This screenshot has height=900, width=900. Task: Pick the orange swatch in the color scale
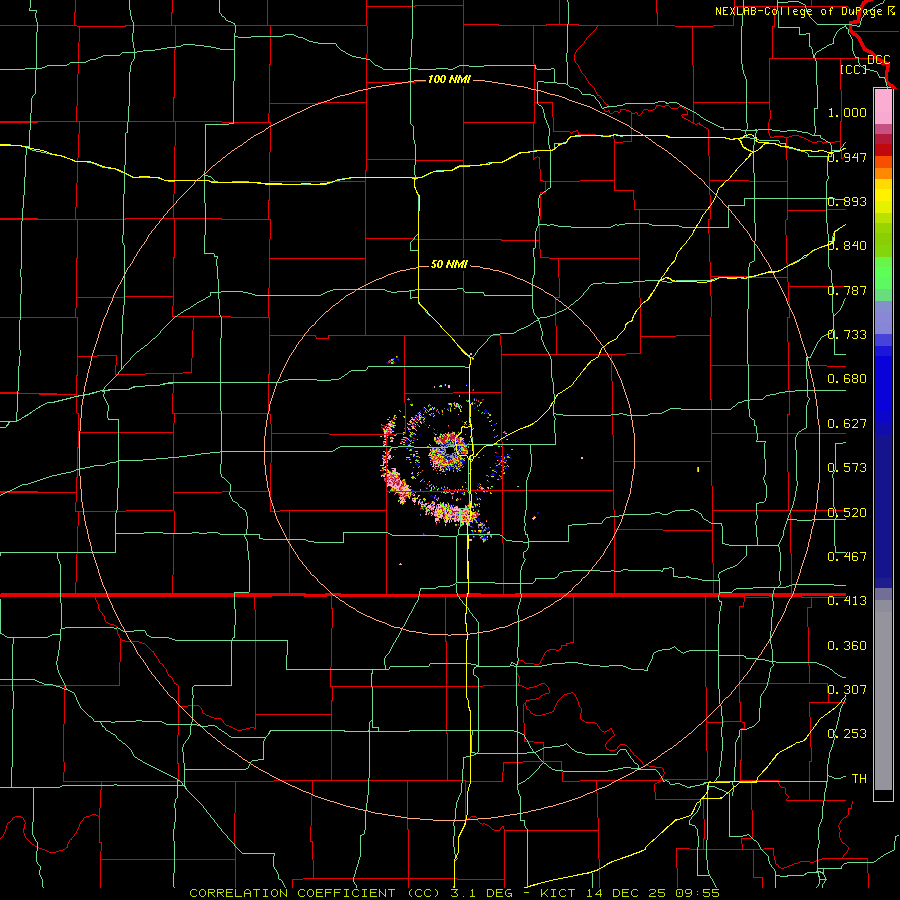(883, 173)
